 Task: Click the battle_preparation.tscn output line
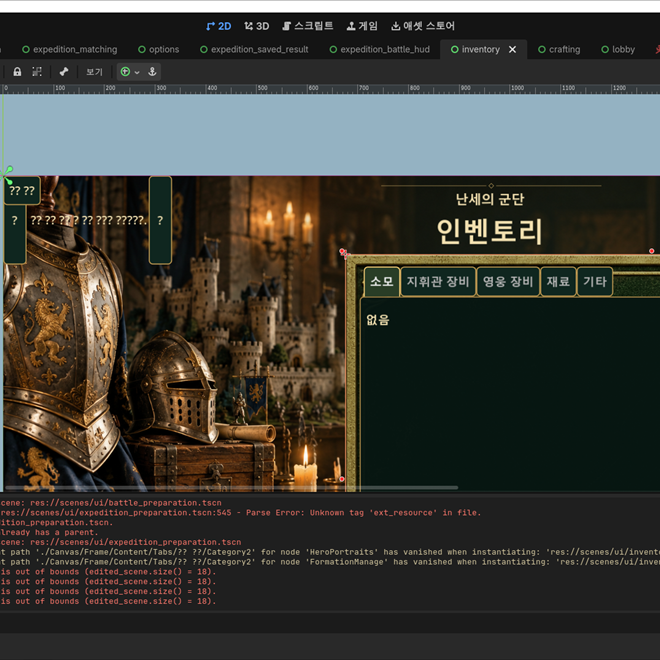coord(111,503)
